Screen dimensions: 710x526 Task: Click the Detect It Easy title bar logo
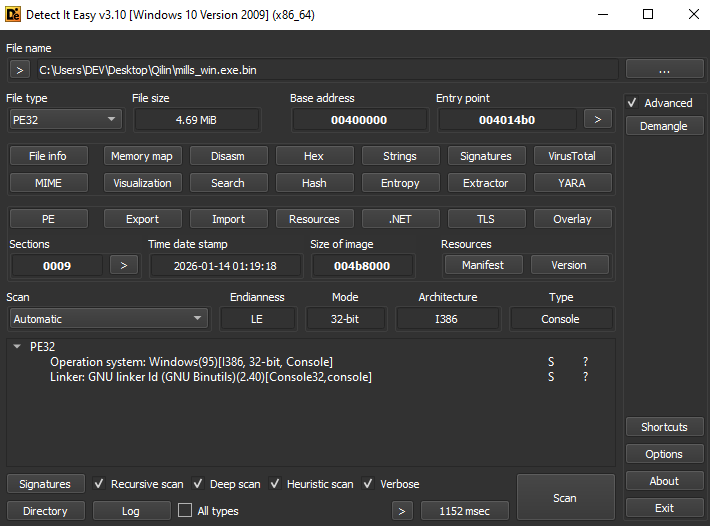(13, 14)
